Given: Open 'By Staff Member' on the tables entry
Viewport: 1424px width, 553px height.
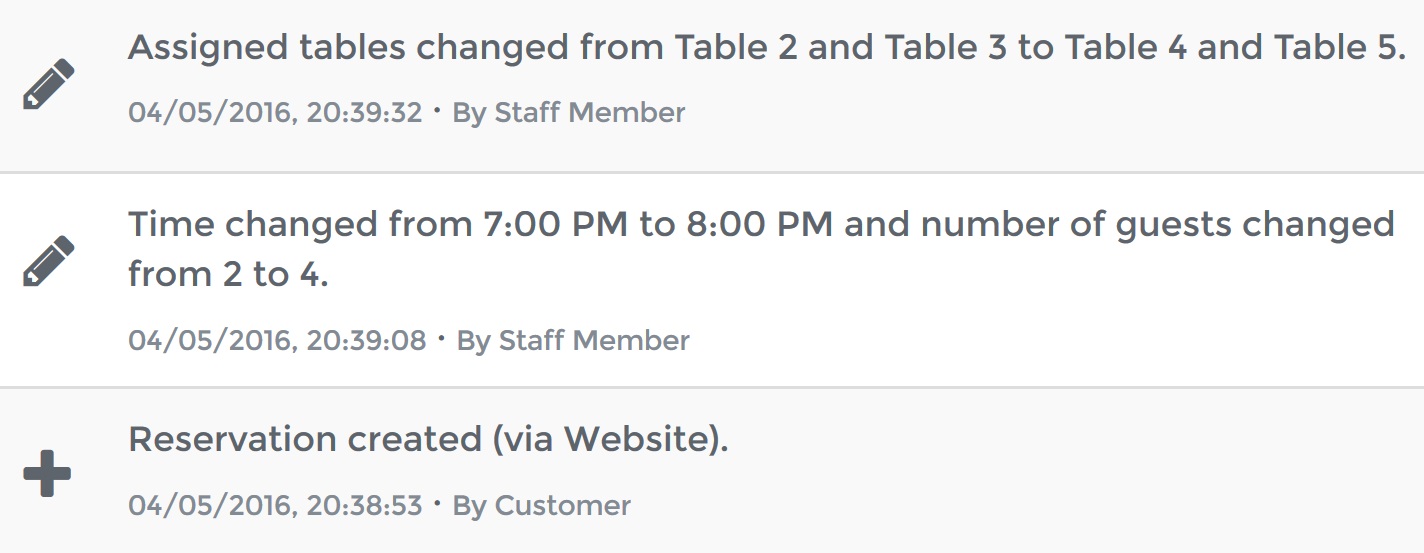Looking at the screenshot, I should (569, 113).
